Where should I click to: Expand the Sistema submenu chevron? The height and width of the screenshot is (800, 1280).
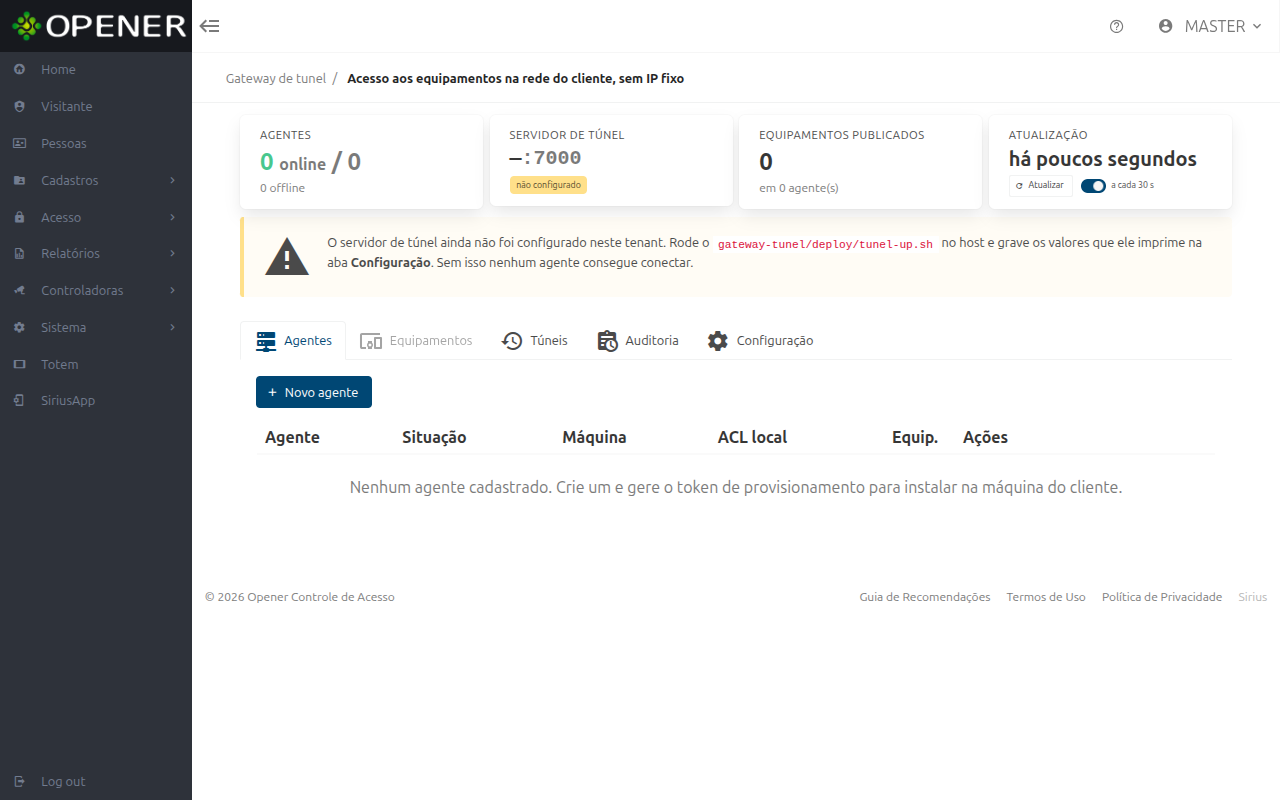click(x=172, y=327)
